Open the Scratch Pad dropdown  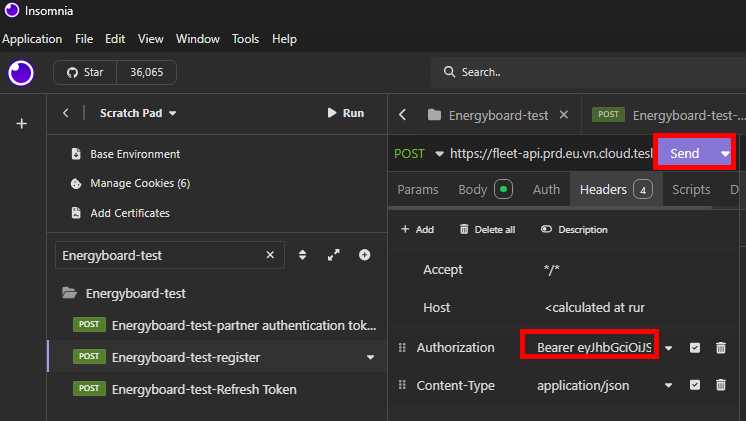pyautogui.click(x=138, y=113)
